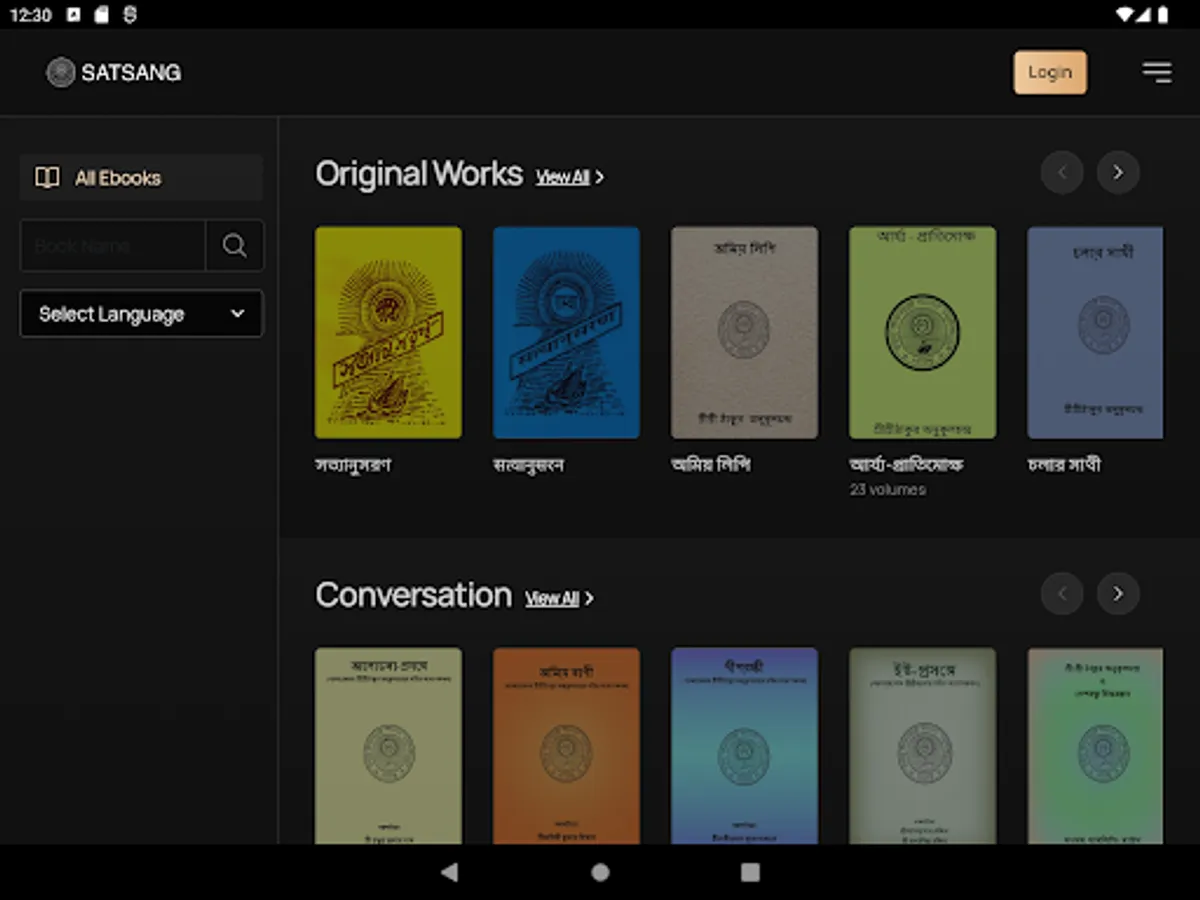Focus the Book Name search field
The image size is (1200, 900).
pyautogui.click(x=112, y=246)
